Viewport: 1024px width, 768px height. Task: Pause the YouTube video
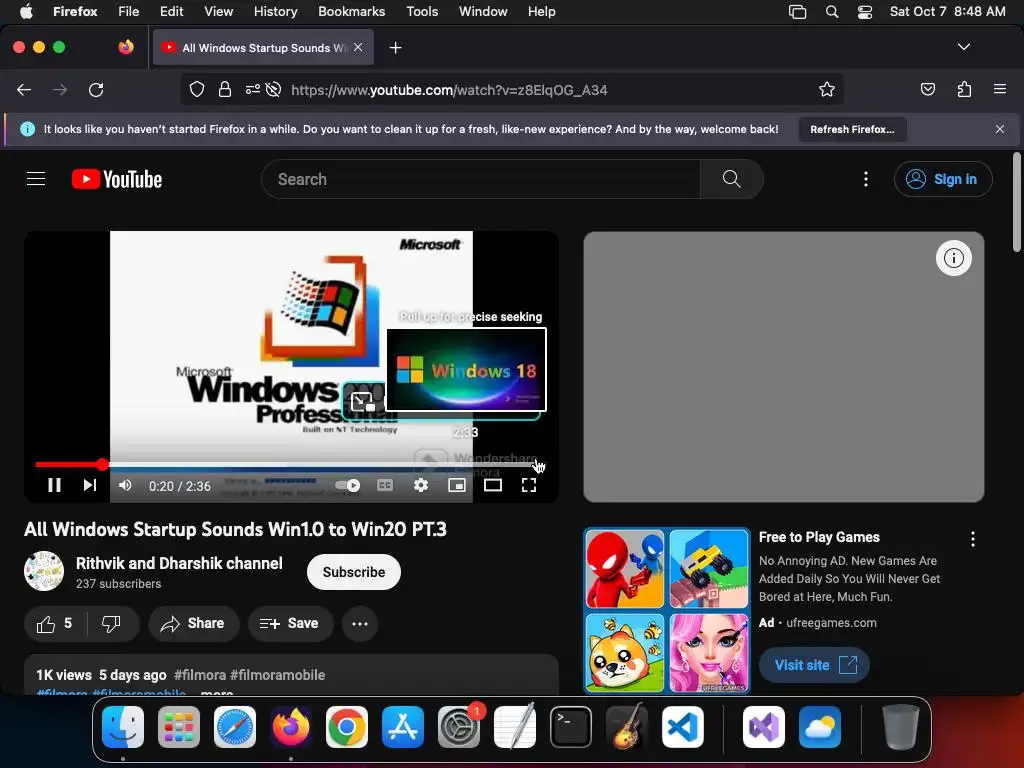coord(55,485)
